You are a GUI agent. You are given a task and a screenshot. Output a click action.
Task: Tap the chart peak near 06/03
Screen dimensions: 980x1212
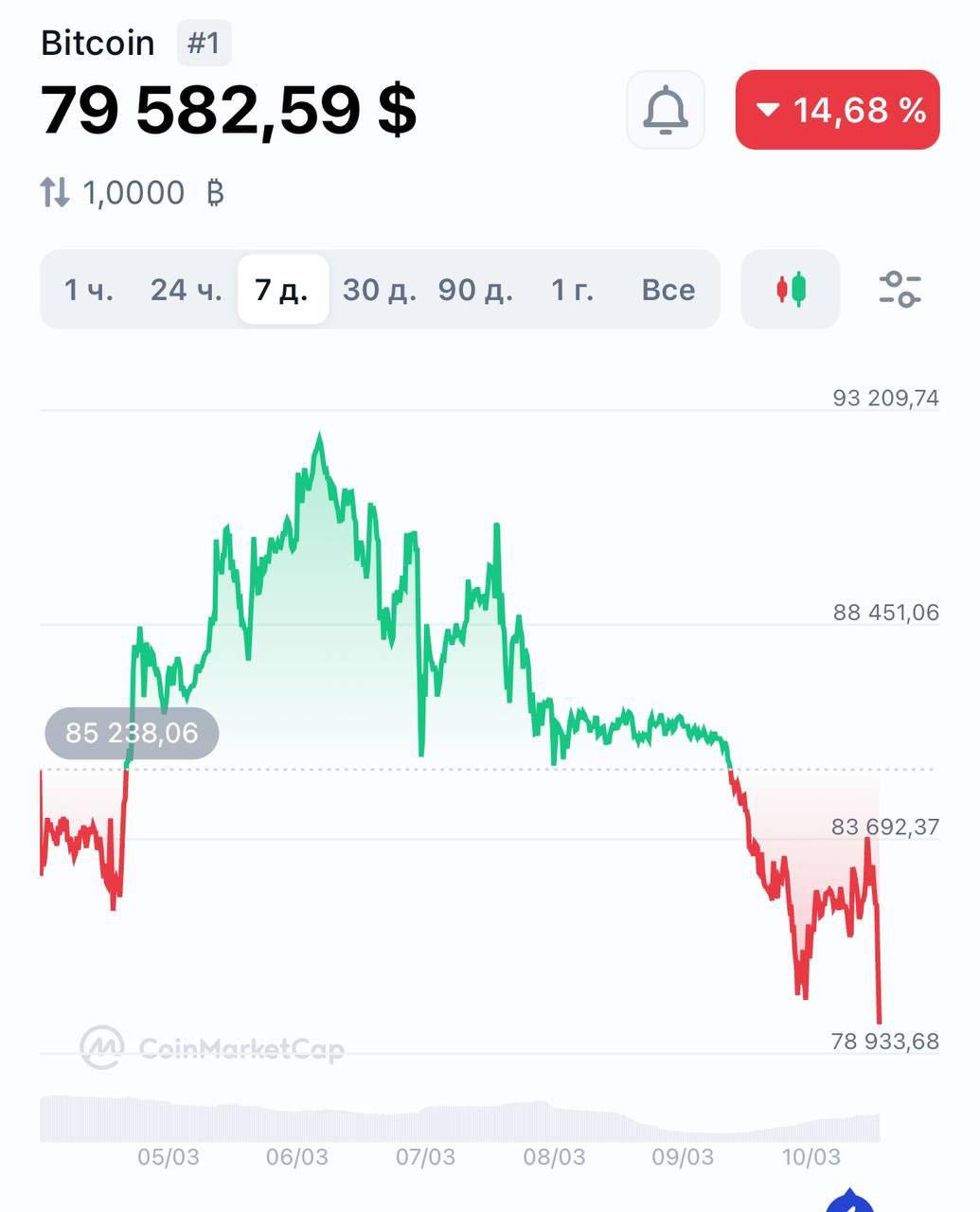320,437
